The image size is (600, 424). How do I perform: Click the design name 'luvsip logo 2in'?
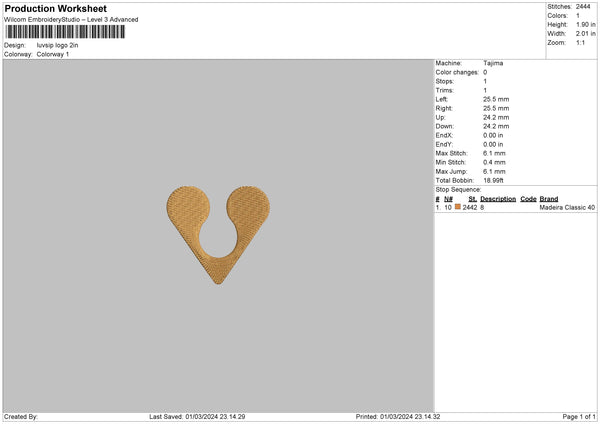[57, 45]
